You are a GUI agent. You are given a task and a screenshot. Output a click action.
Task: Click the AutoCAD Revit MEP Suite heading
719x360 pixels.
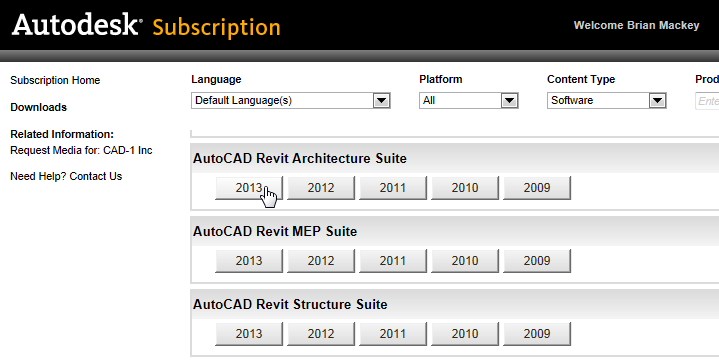[275, 232]
